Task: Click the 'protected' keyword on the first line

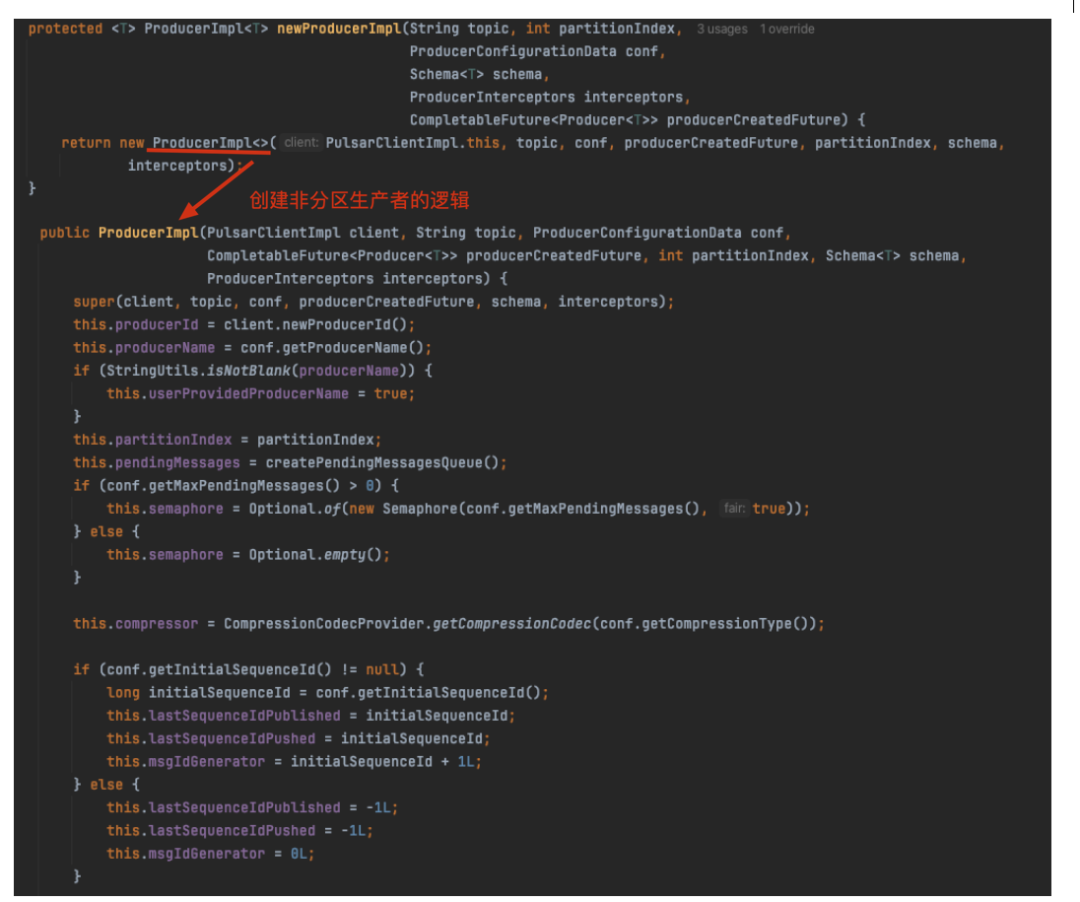Action: [x=65, y=29]
